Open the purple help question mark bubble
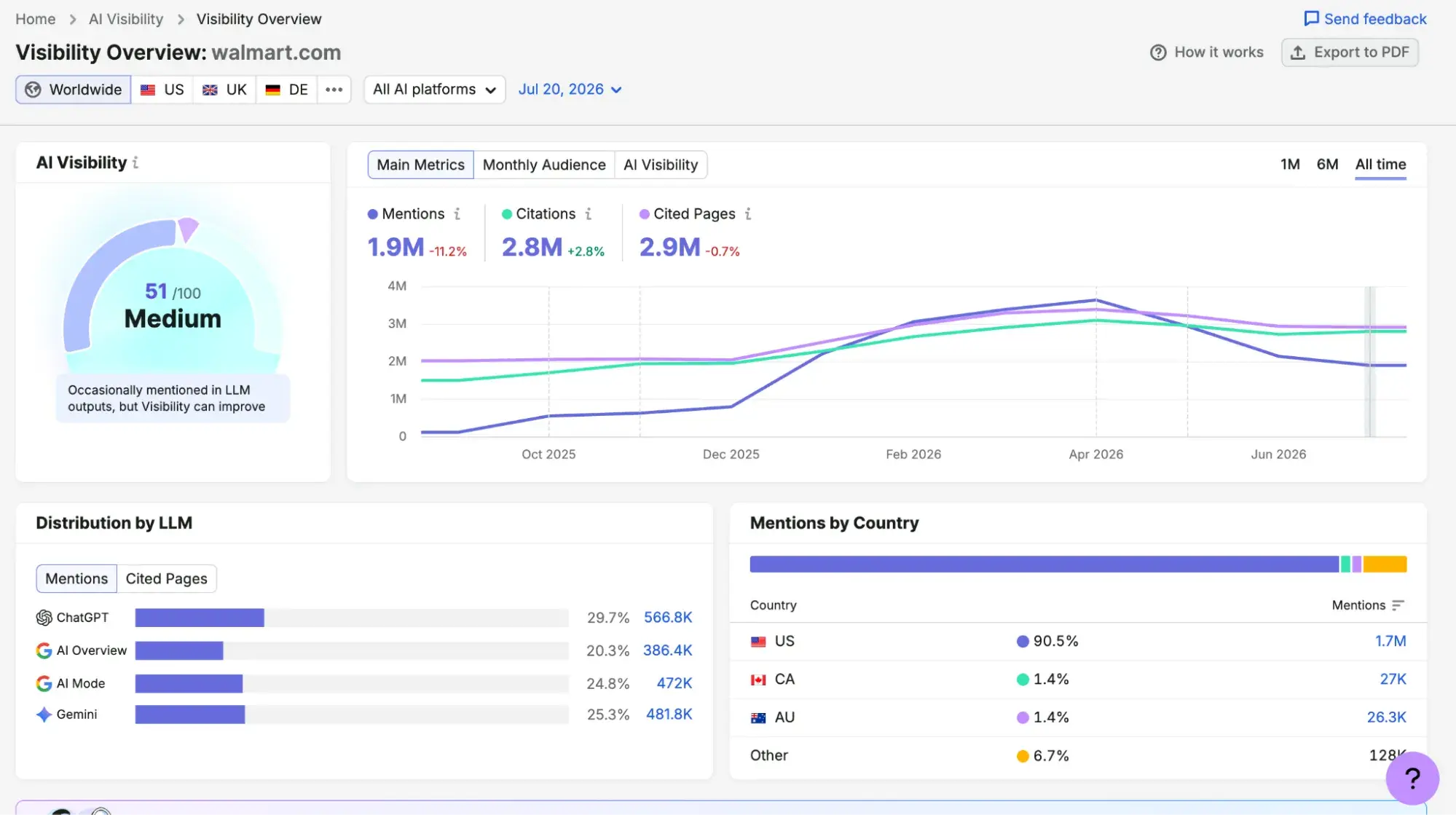Viewport: 1456px width, 815px height. (x=1412, y=778)
